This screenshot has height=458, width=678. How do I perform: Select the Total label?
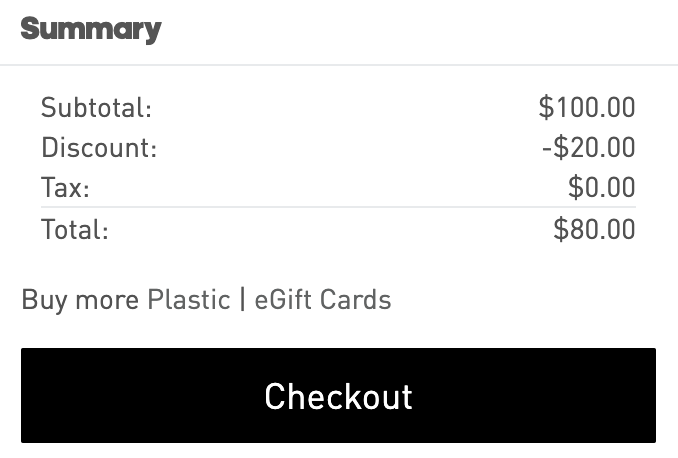74,229
